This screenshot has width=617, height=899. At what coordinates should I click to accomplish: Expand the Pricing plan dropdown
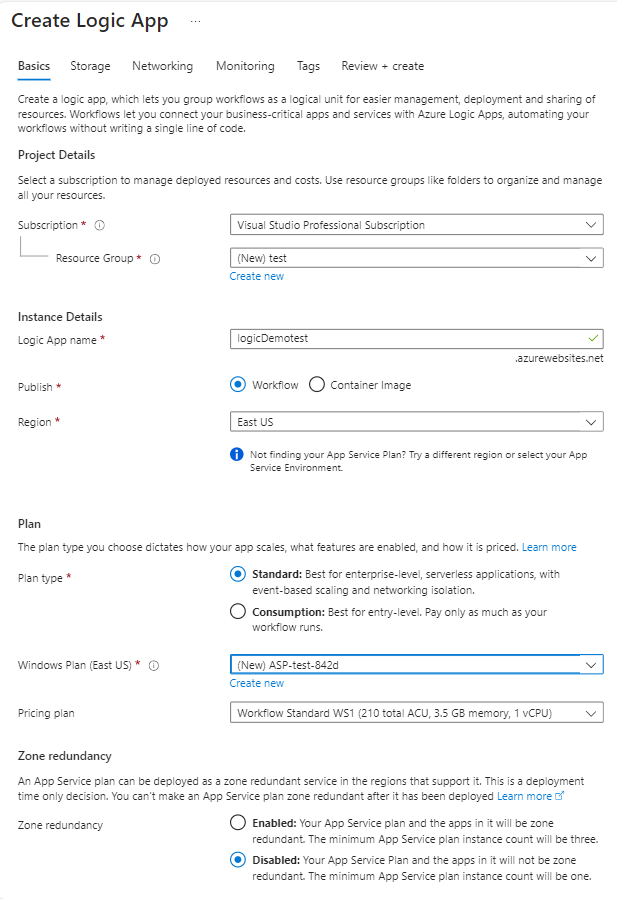pyautogui.click(x=416, y=713)
